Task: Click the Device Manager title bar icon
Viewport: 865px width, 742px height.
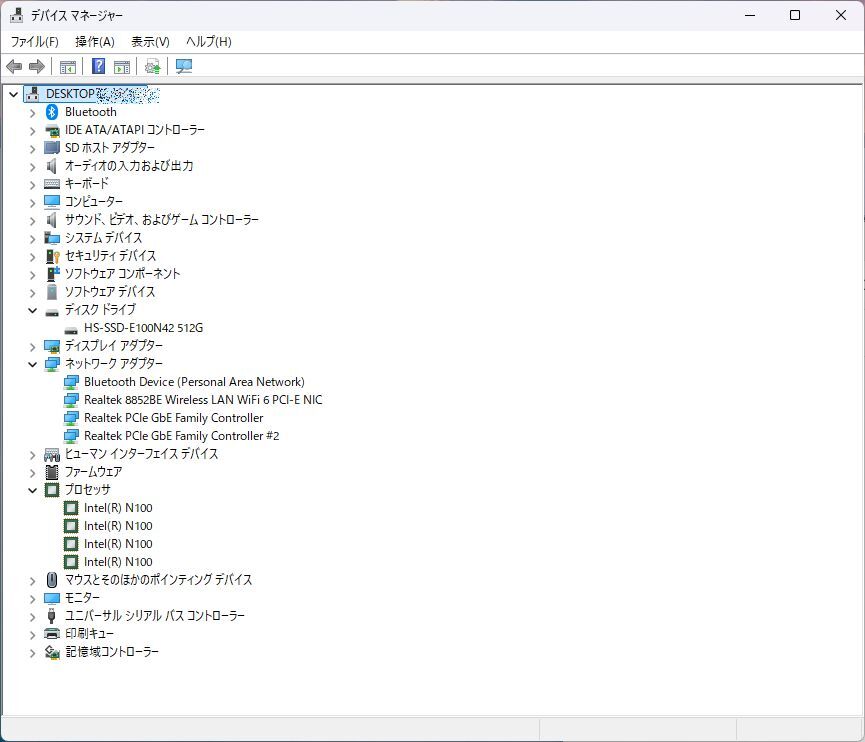Action: tap(17, 15)
